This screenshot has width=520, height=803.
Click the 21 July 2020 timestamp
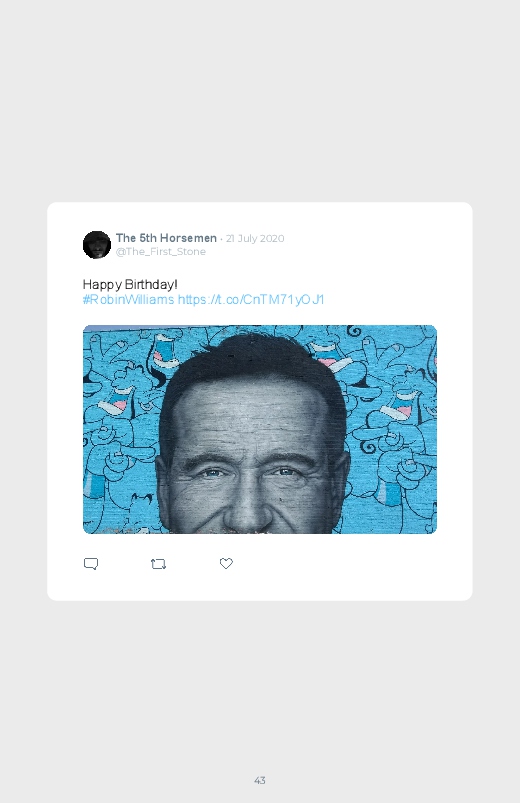tap(255, 238)
